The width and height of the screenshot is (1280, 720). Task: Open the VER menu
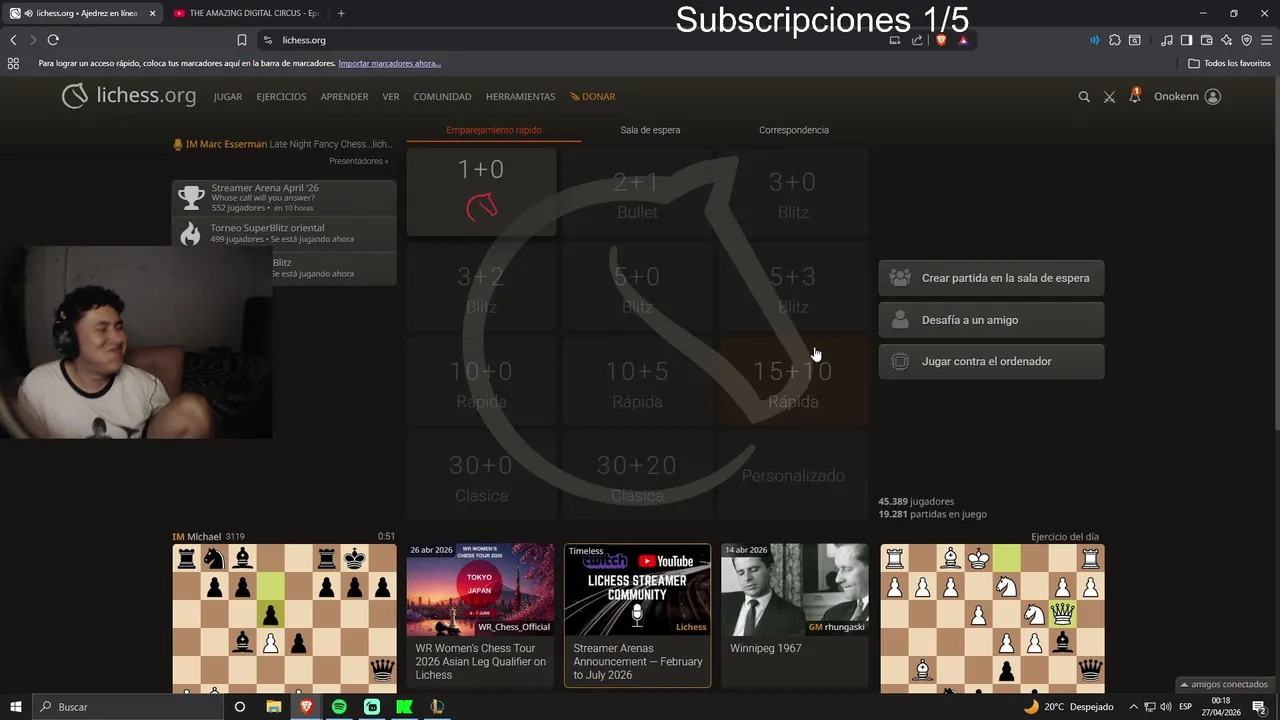(x=391, y=97)
